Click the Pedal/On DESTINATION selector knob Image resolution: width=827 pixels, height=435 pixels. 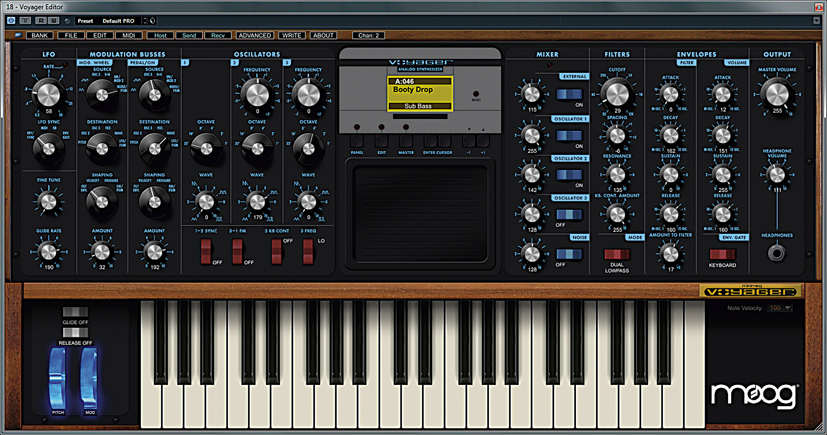pyautogui.click(x=155, y=148)
